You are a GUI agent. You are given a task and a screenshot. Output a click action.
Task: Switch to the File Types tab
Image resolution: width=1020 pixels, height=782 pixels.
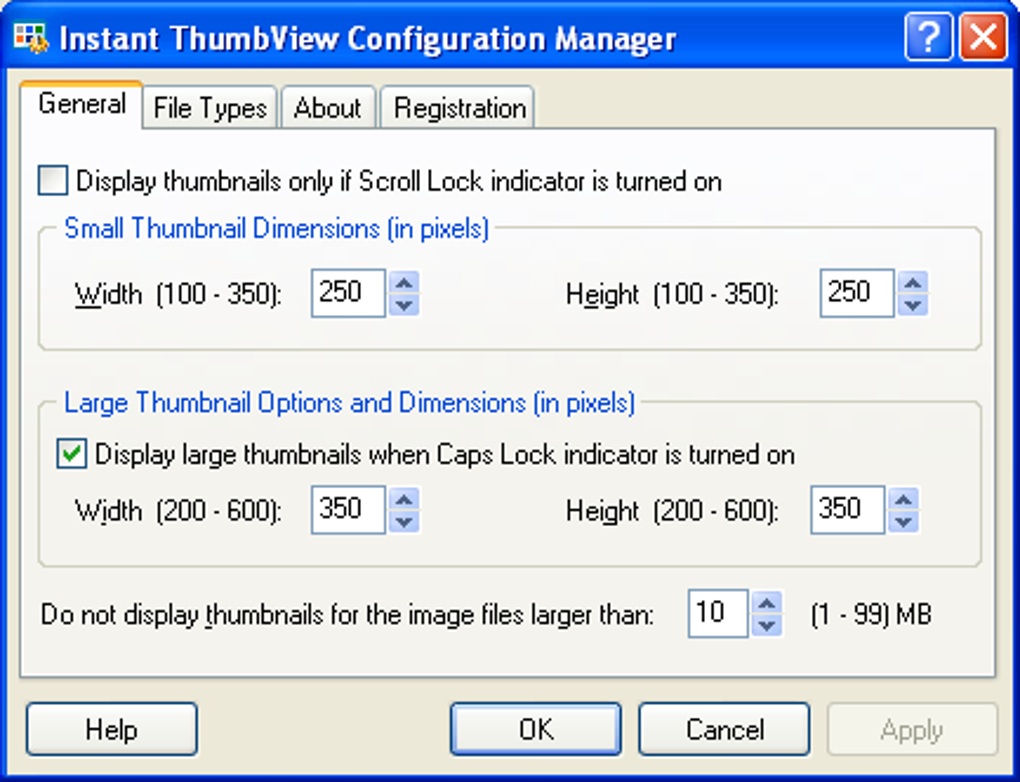(209, 107)
